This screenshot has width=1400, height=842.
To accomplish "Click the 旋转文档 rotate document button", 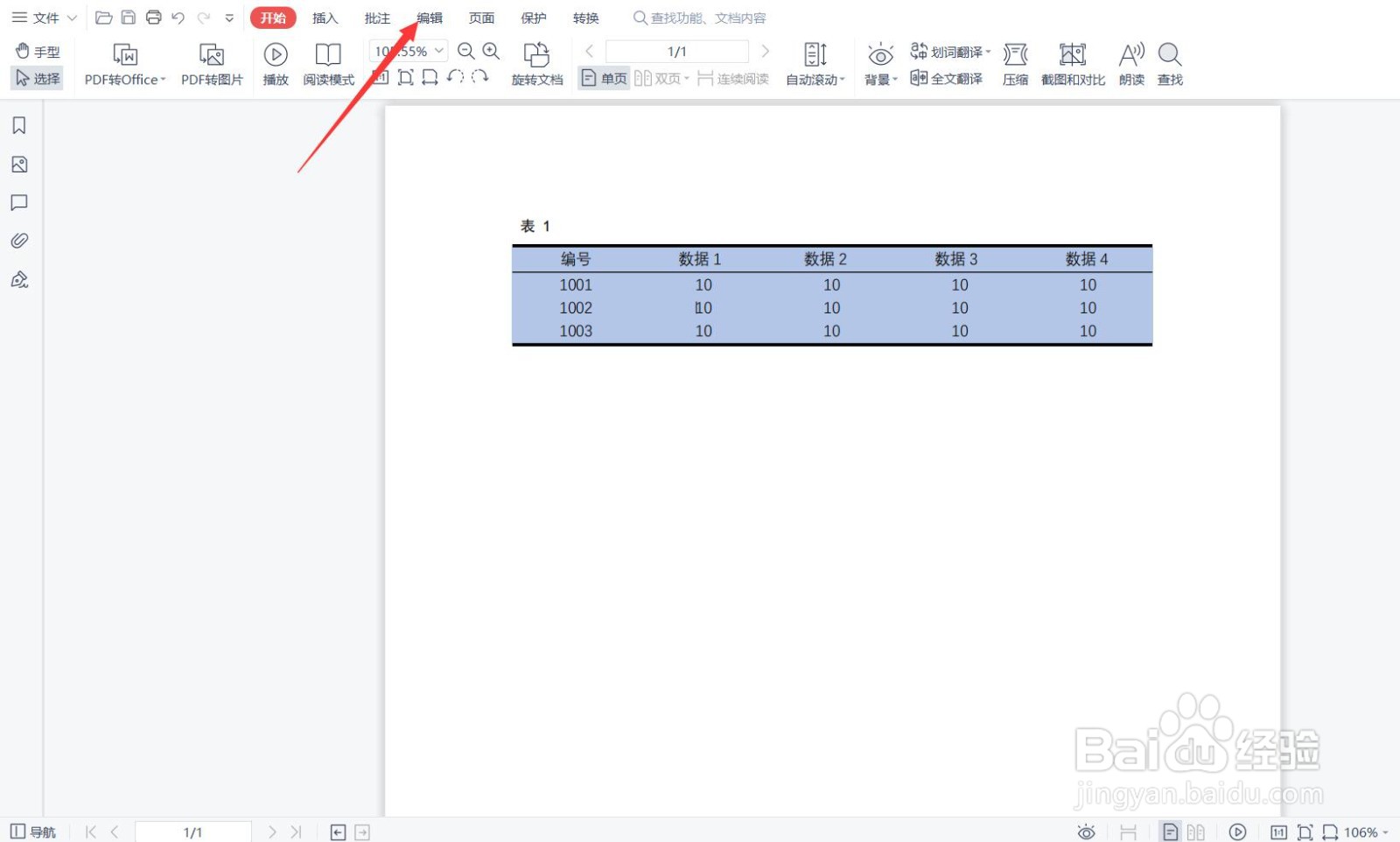I will click(x=537, y=65).
